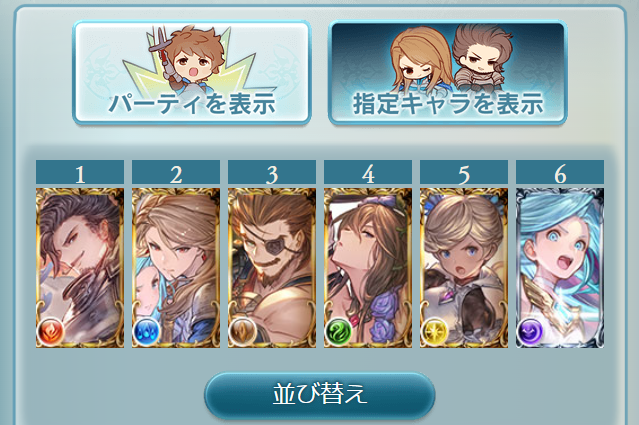Image resolution: width=639 pixels, height=425 pixels.
Task: Click slot number 3 header
Action: (272, 172)
